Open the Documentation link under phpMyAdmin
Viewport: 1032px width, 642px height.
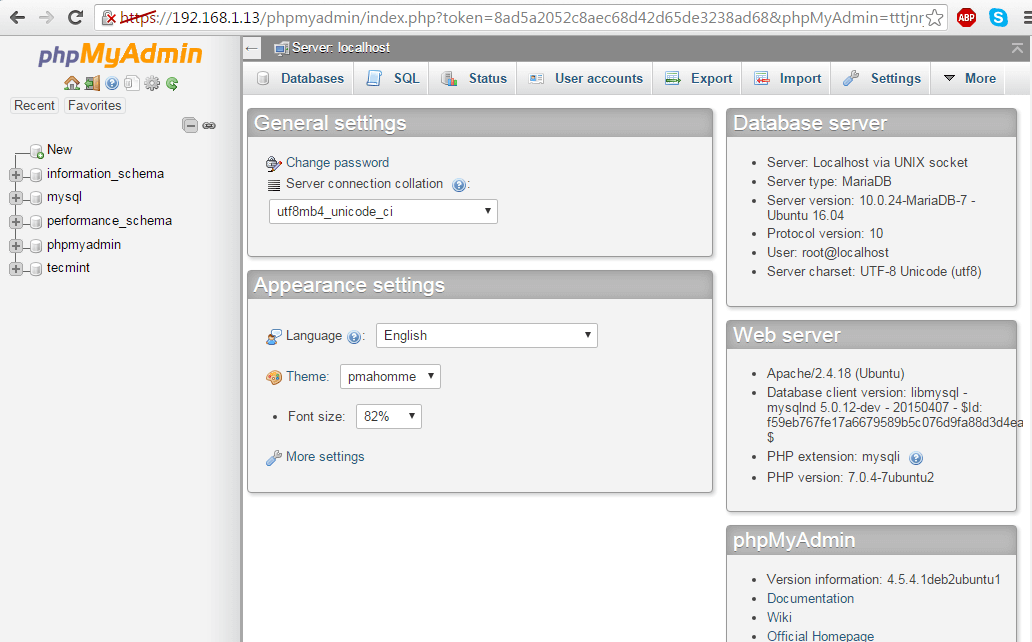[x=810, y=599]
